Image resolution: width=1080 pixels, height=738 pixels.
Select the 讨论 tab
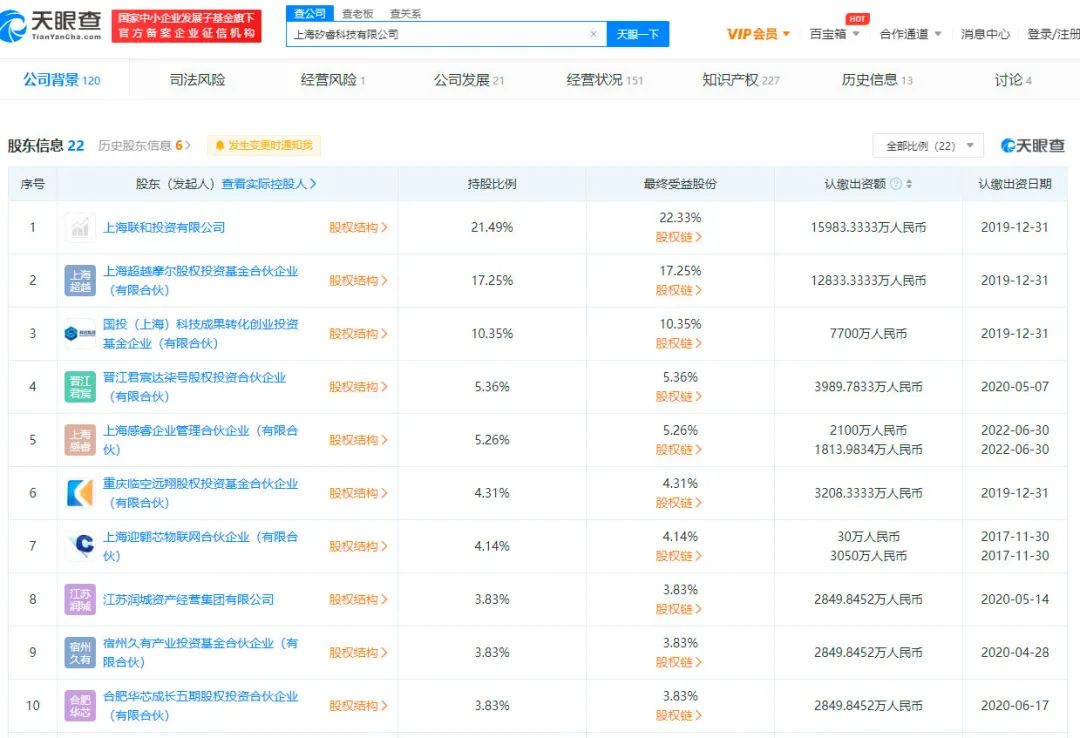1012,80
